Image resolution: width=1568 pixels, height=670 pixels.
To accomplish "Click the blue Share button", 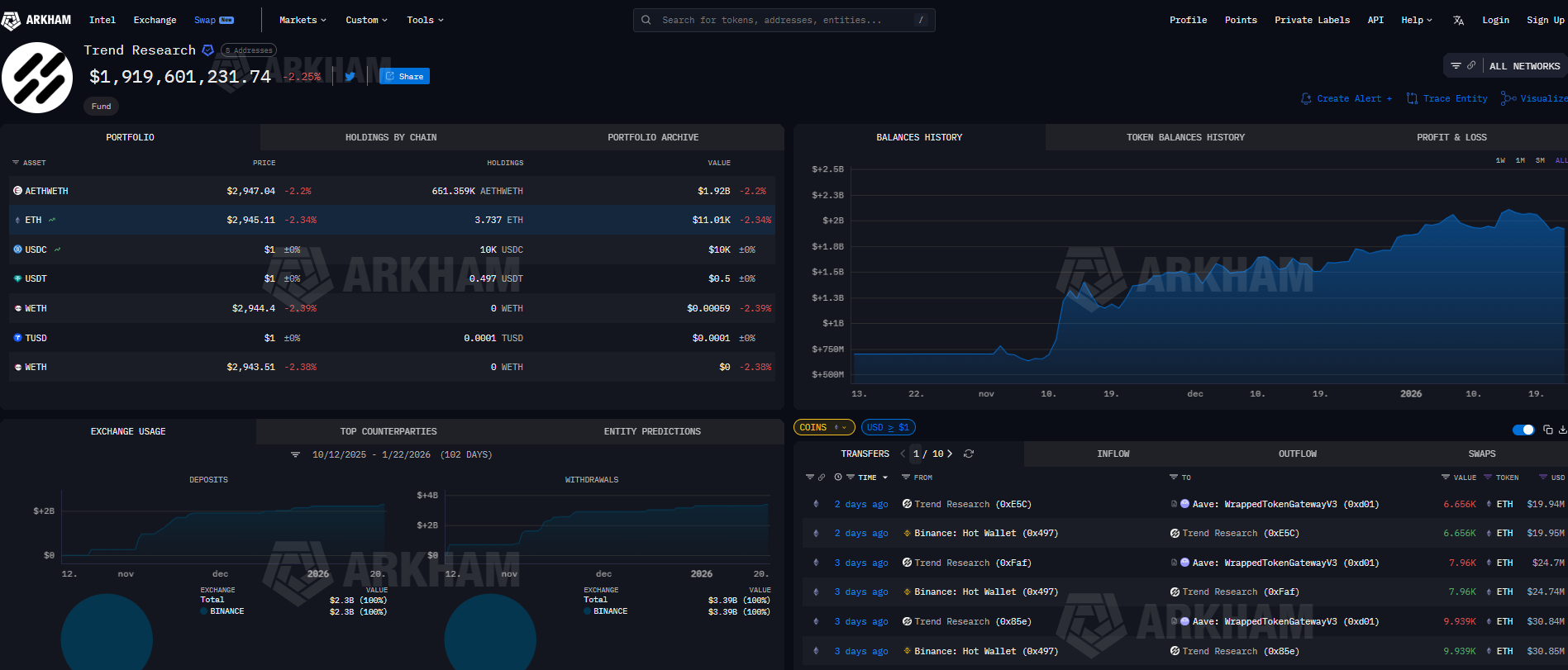I will [x=404, y=76].
